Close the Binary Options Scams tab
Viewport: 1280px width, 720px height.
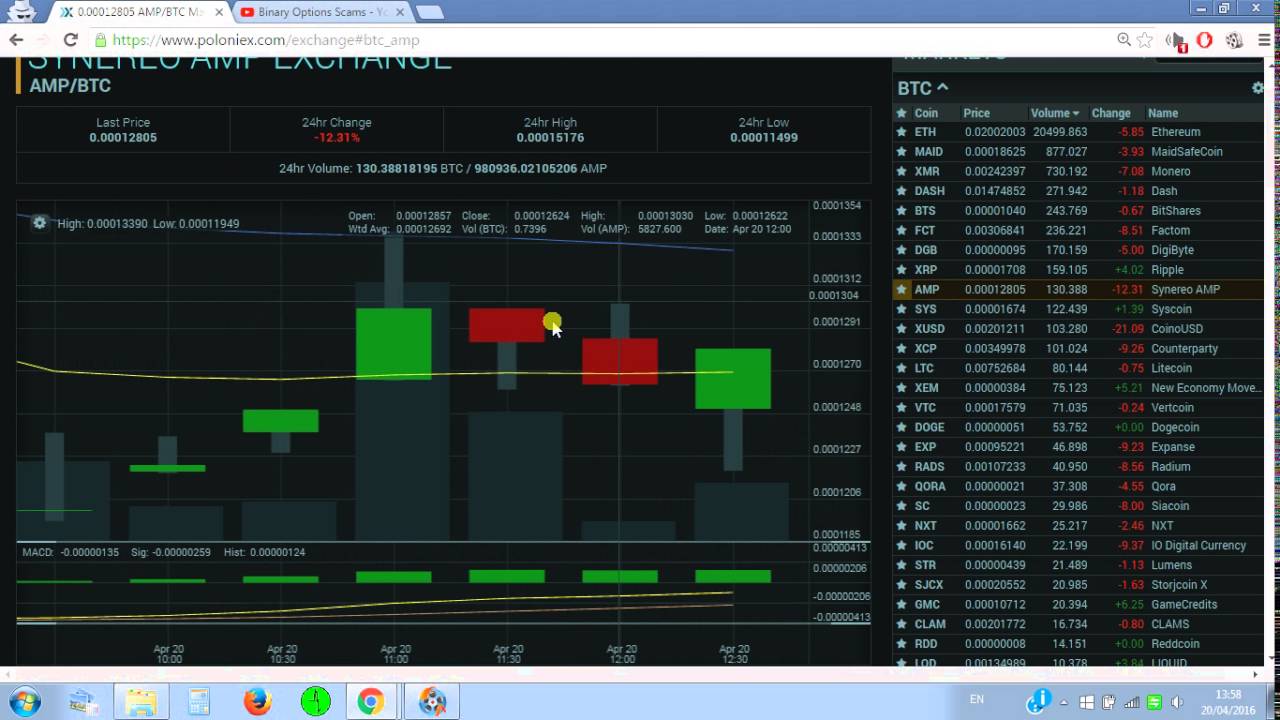pyautogui.click(x=398, y=12)
